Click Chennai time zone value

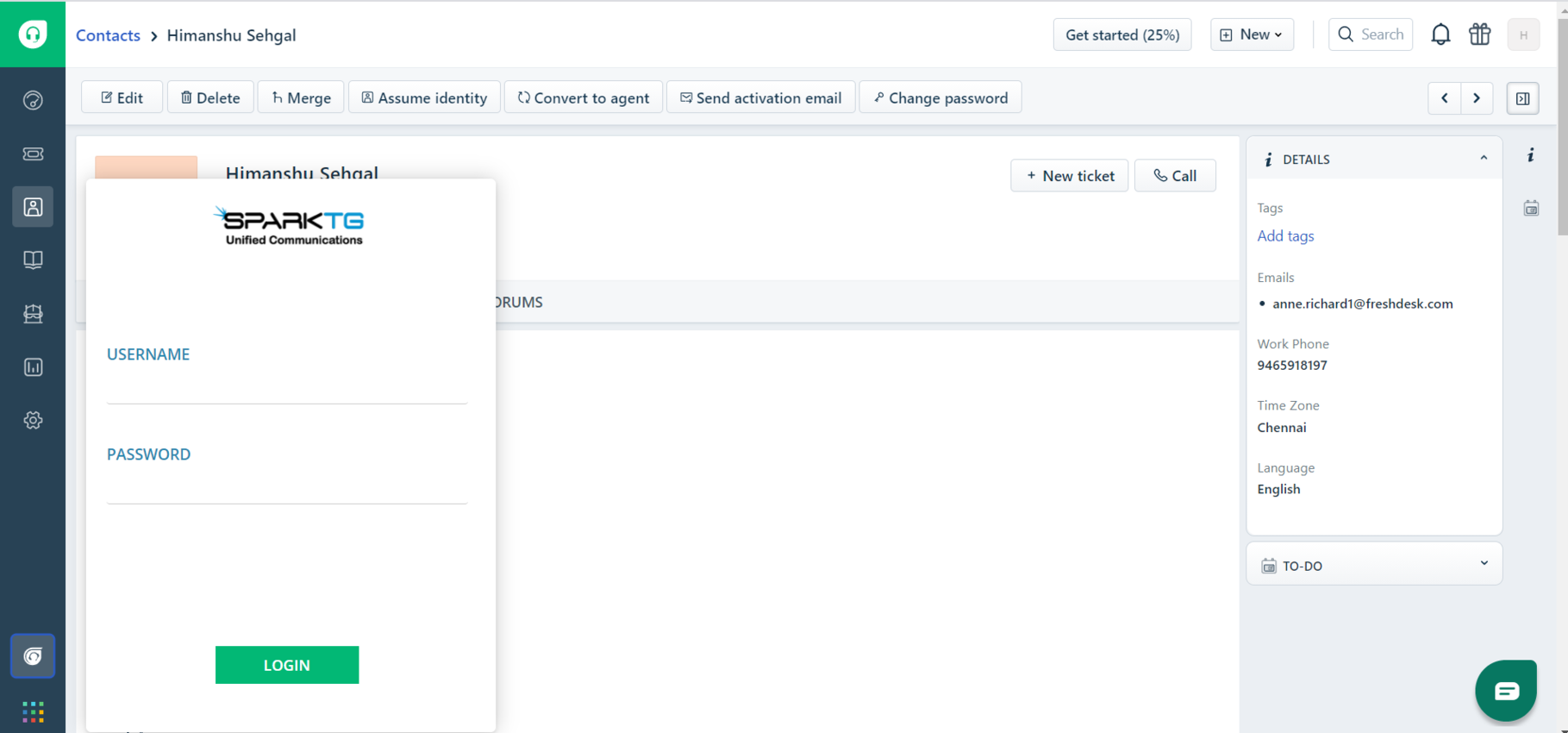click(1282, 428)
